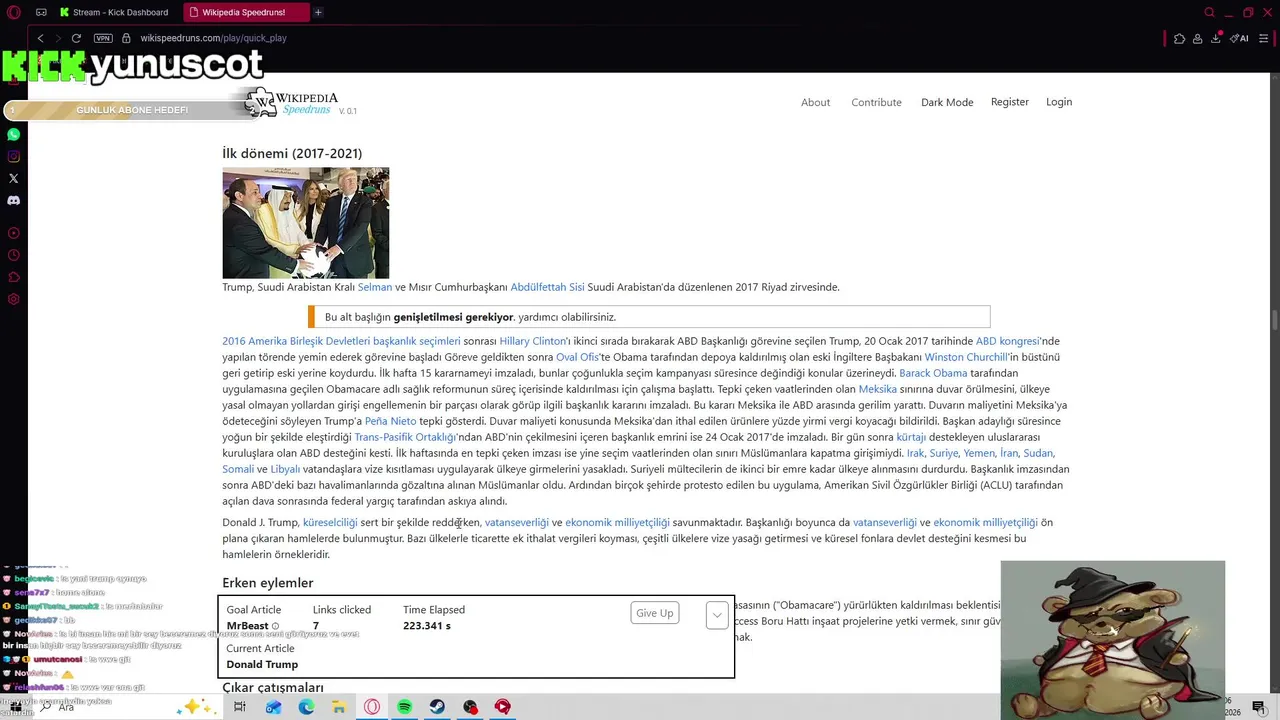
Task: Follow the Abdülfettah Sisi link
Action: [x=547, y=287]
